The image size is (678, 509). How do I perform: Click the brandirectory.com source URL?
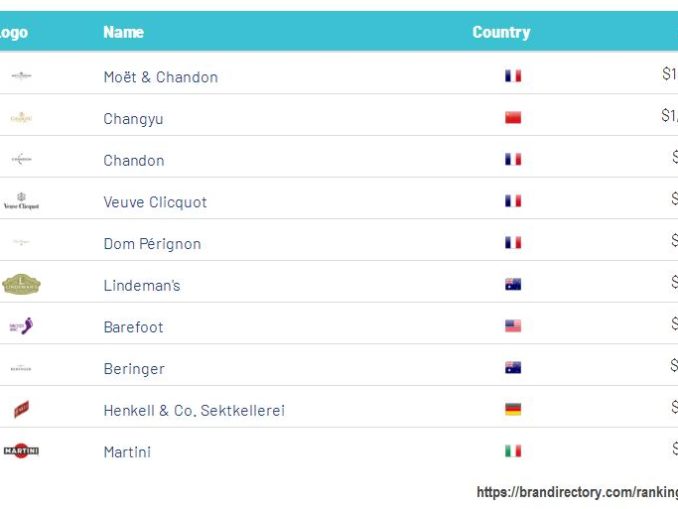pos(577,492)
